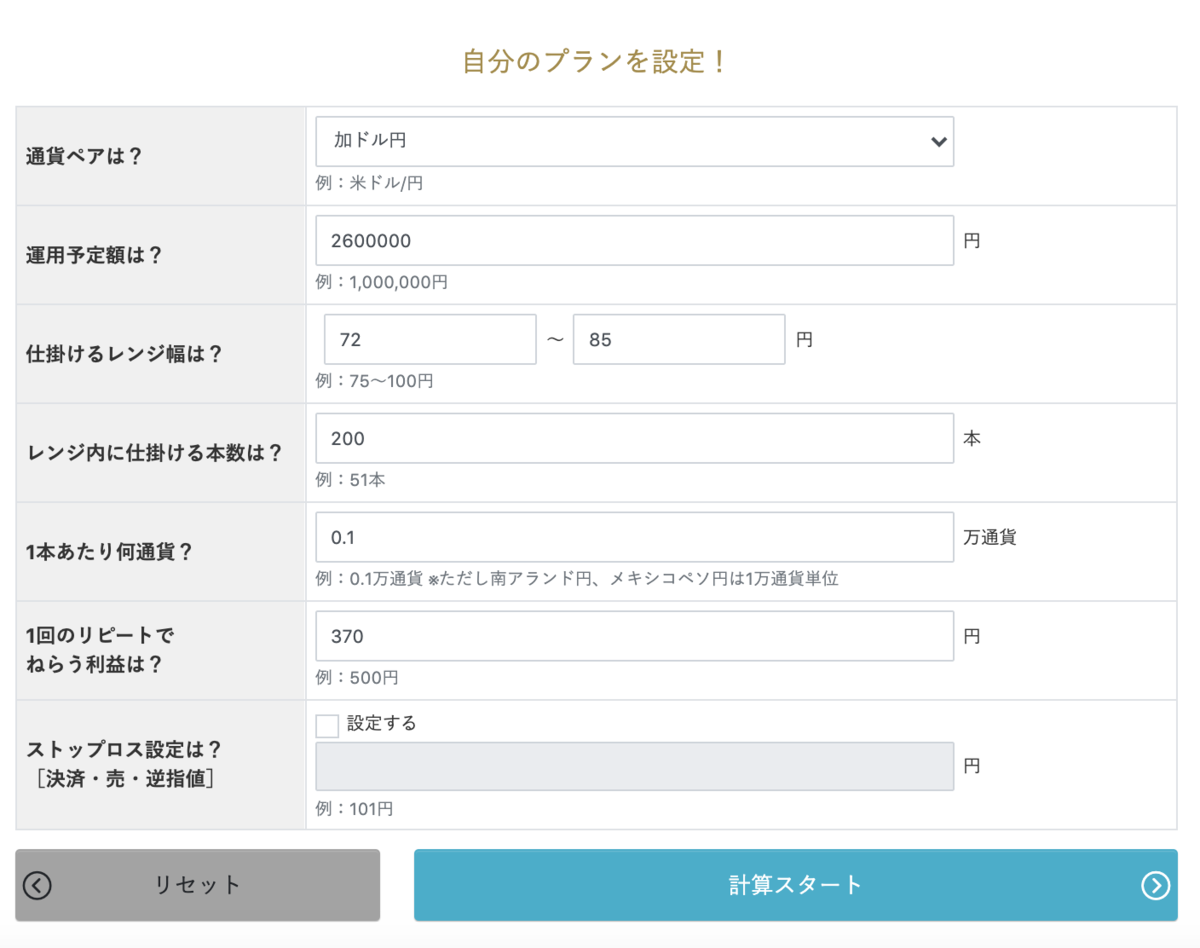The height and width of the screenshot is (948, 1200).
Task: Click the リセット button
Action: coord(198,885)
